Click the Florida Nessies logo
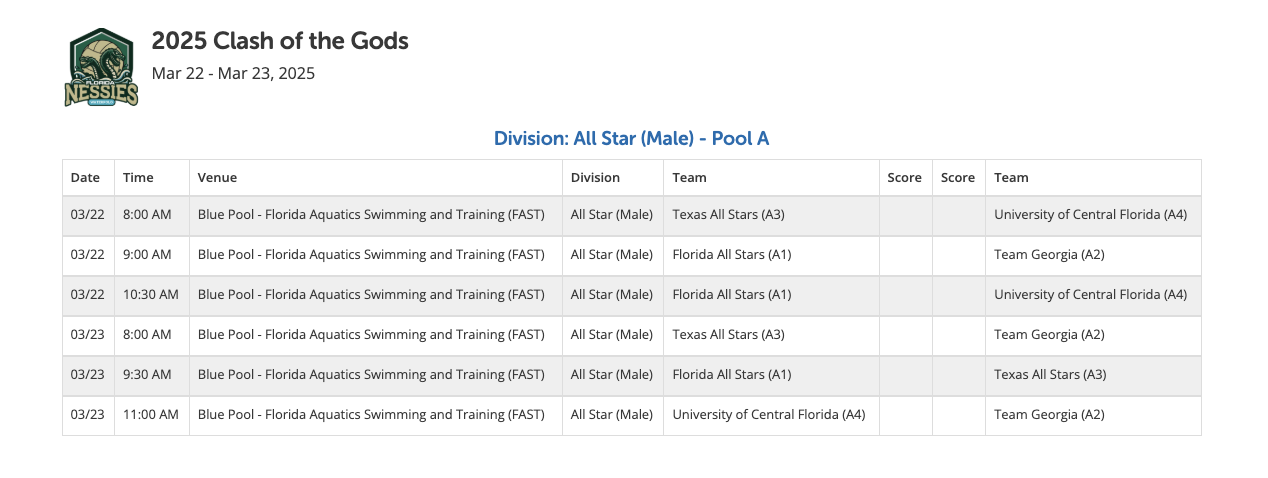The height and width of the screenshot is (478, 1268). click(101, 67)
